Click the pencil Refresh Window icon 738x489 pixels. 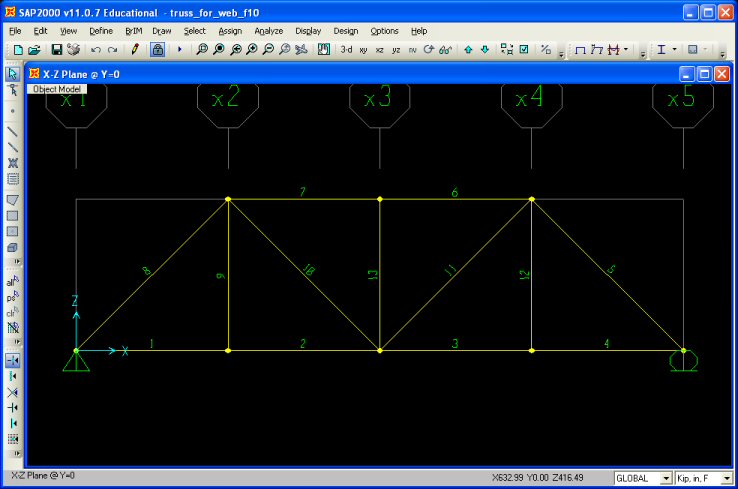coord(135,49)
